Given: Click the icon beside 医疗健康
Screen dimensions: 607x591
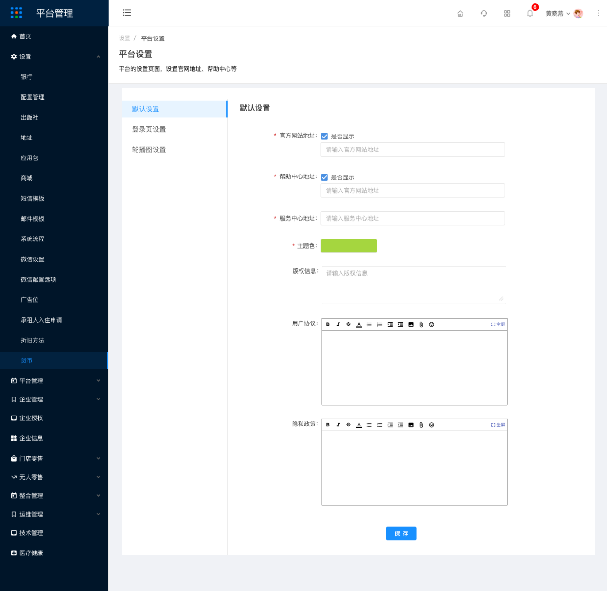Looking at the screenshot, I should tap(14, 553).
